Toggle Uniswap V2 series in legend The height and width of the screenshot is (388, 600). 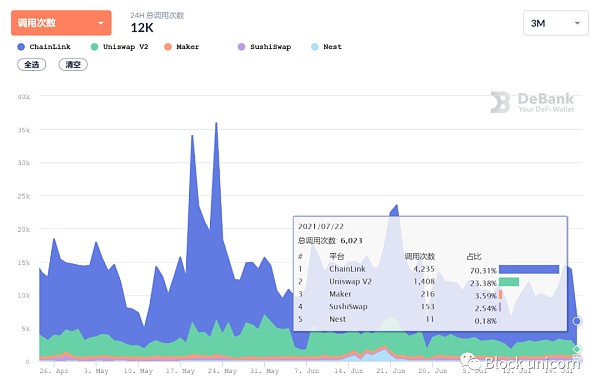click(x=119, y=47)
